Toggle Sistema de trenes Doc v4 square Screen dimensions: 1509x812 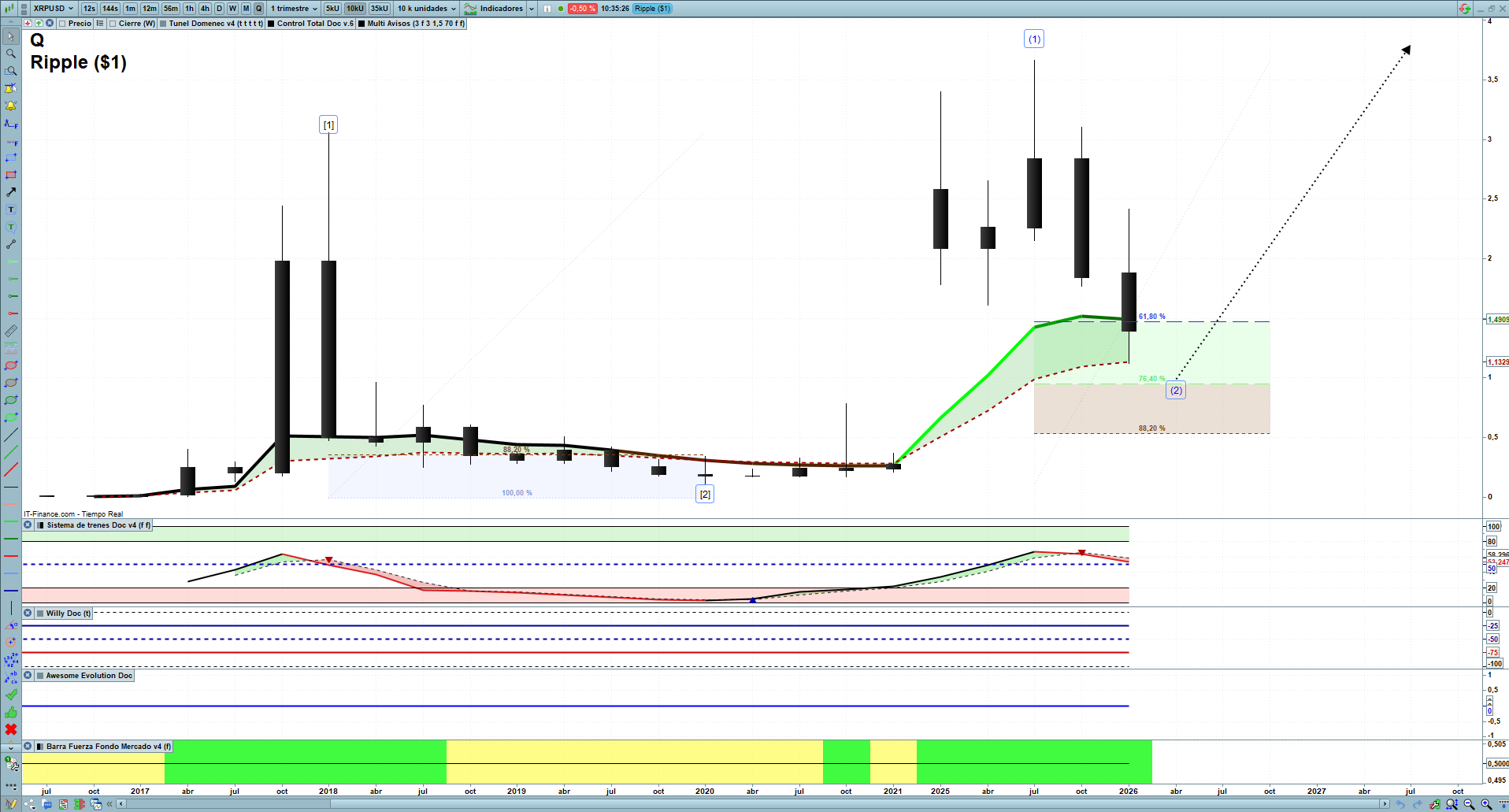pyautogui.click(x=40, y=525)
